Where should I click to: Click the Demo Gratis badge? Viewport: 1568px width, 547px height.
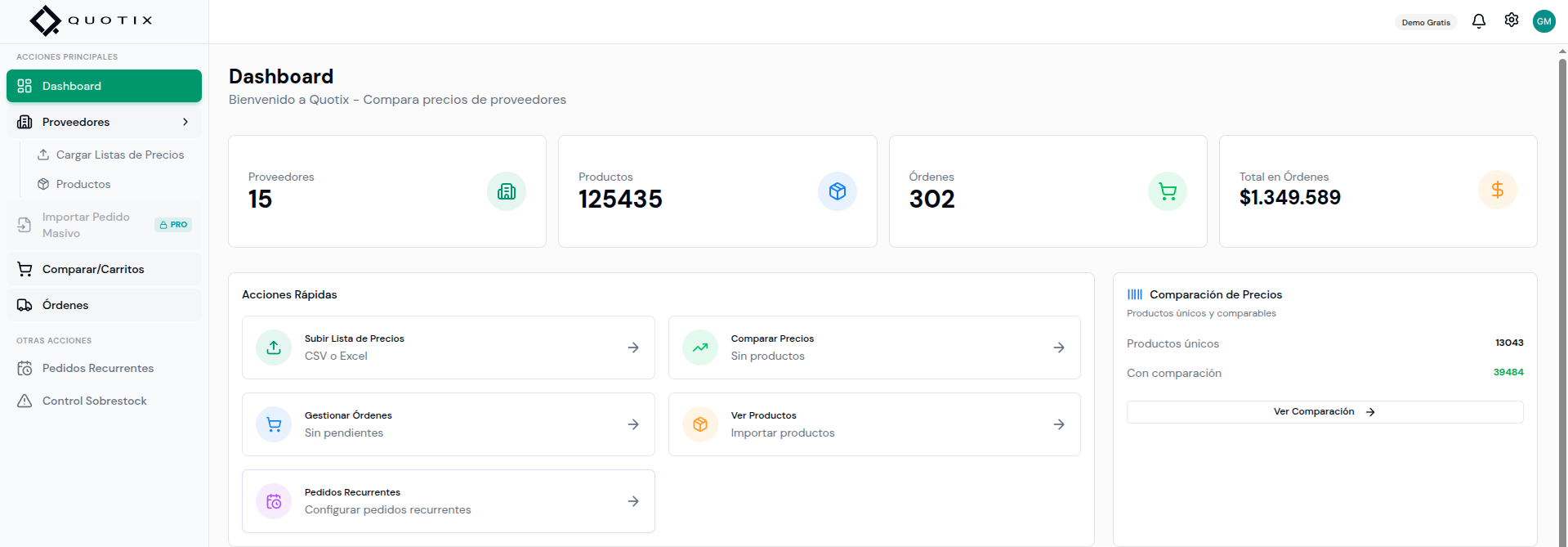tap(1425, 22)
